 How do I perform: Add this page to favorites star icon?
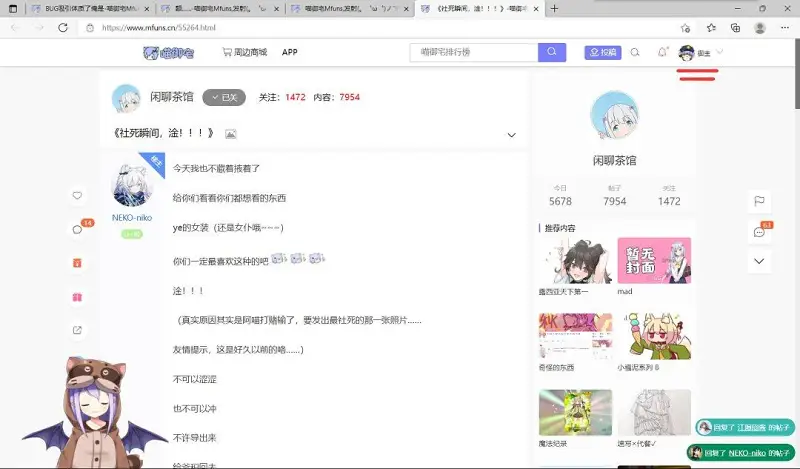[685, 28]
